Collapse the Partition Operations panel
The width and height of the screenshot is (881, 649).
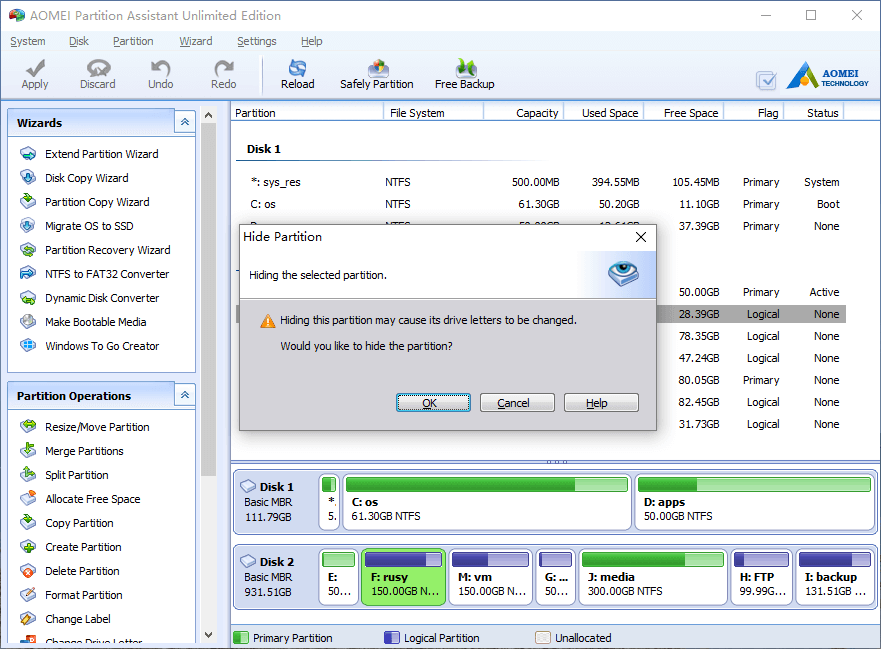coord(185,395)
